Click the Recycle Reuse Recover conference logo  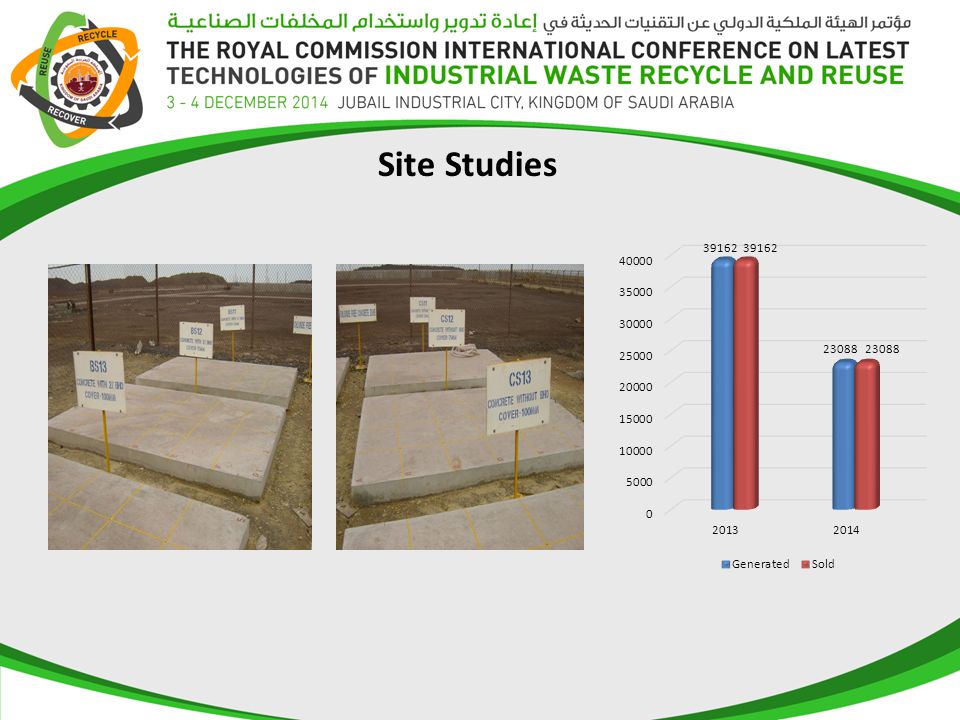click(77, 80)
